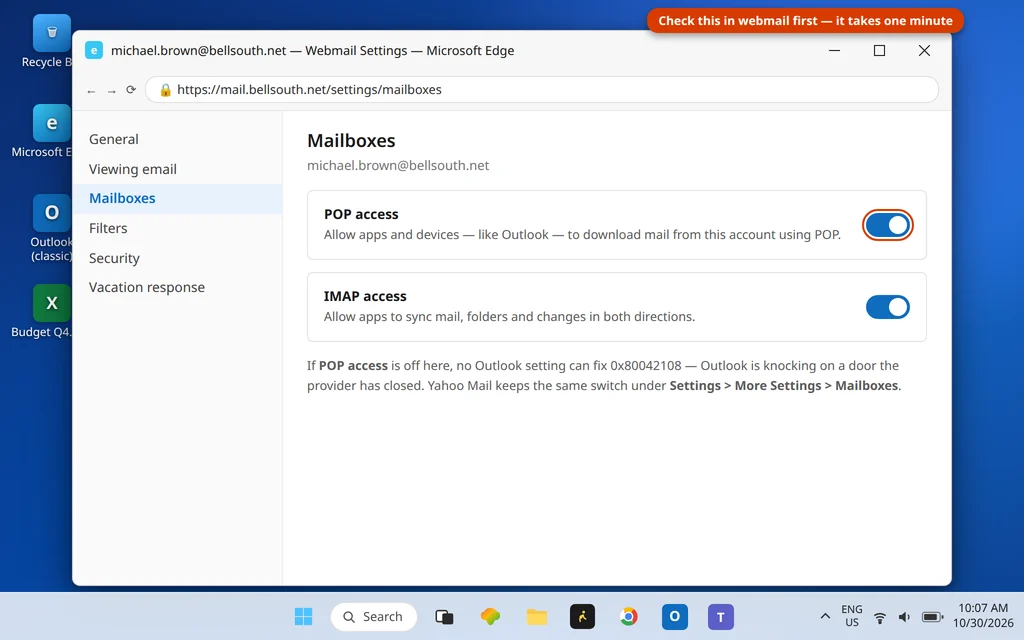Close the Webmail Settings window

[924, 50]
